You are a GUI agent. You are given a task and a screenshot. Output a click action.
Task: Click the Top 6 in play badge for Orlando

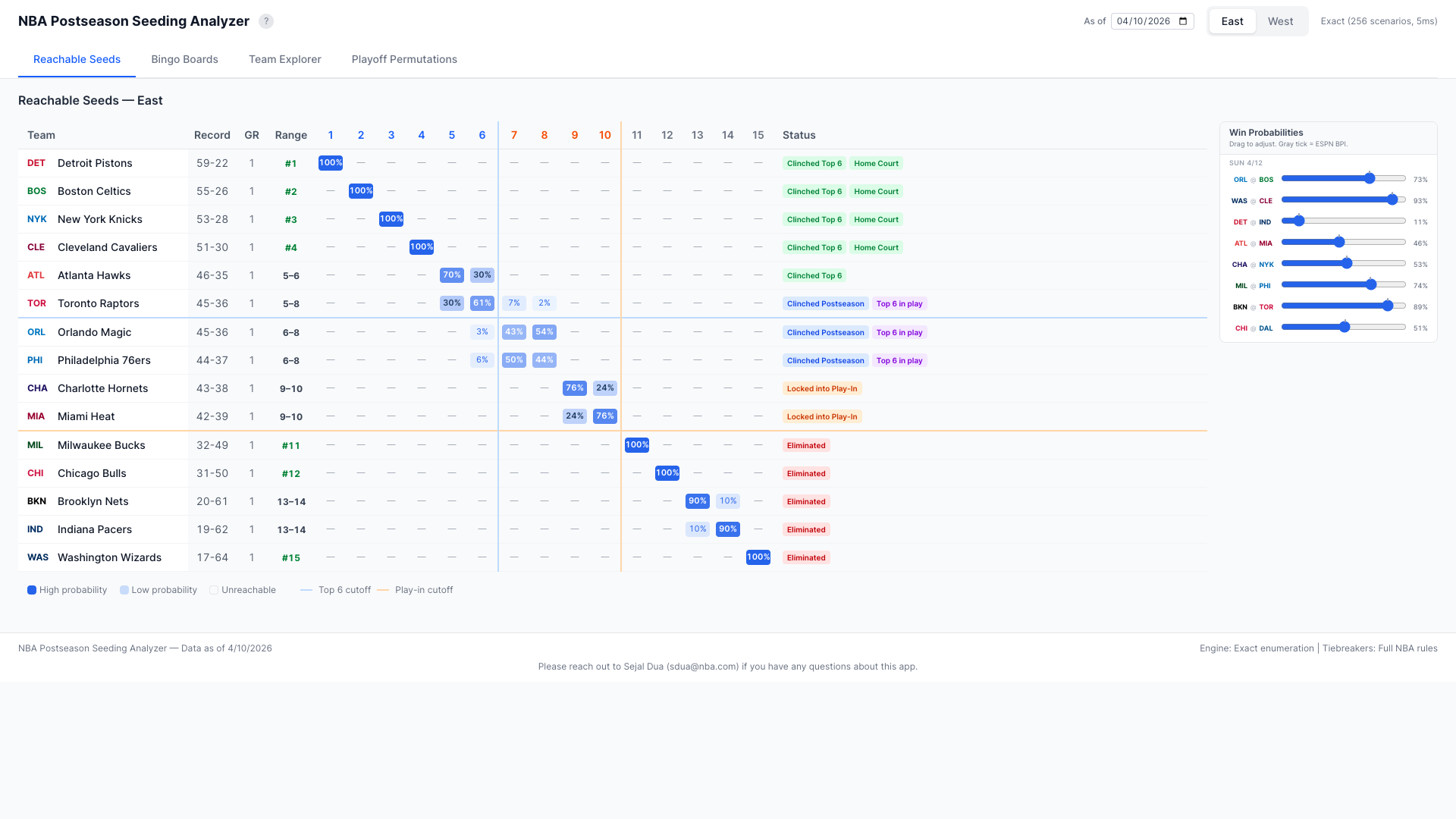click(x=899, y=332)
